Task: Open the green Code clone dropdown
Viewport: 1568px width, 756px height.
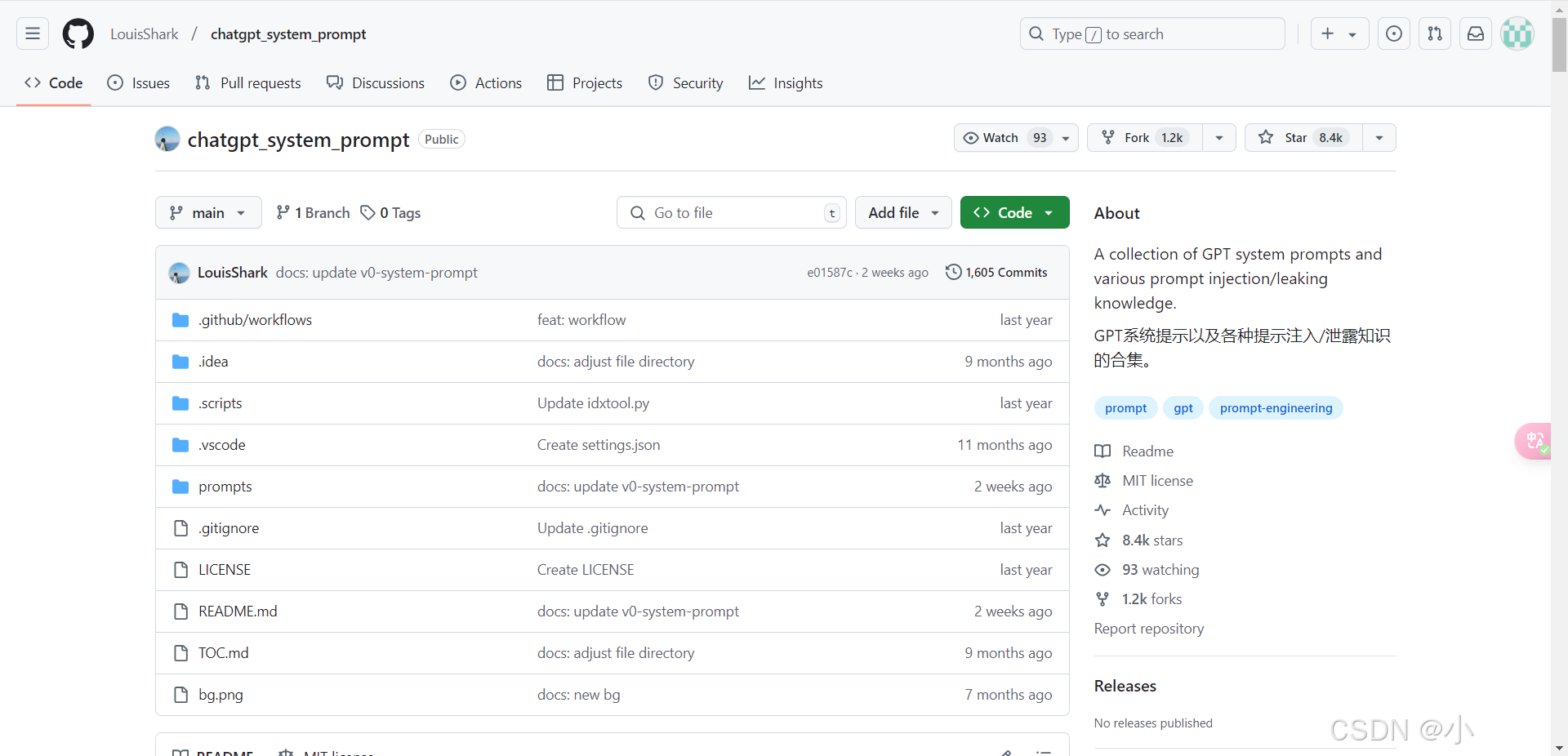Action: (1015, 212)
